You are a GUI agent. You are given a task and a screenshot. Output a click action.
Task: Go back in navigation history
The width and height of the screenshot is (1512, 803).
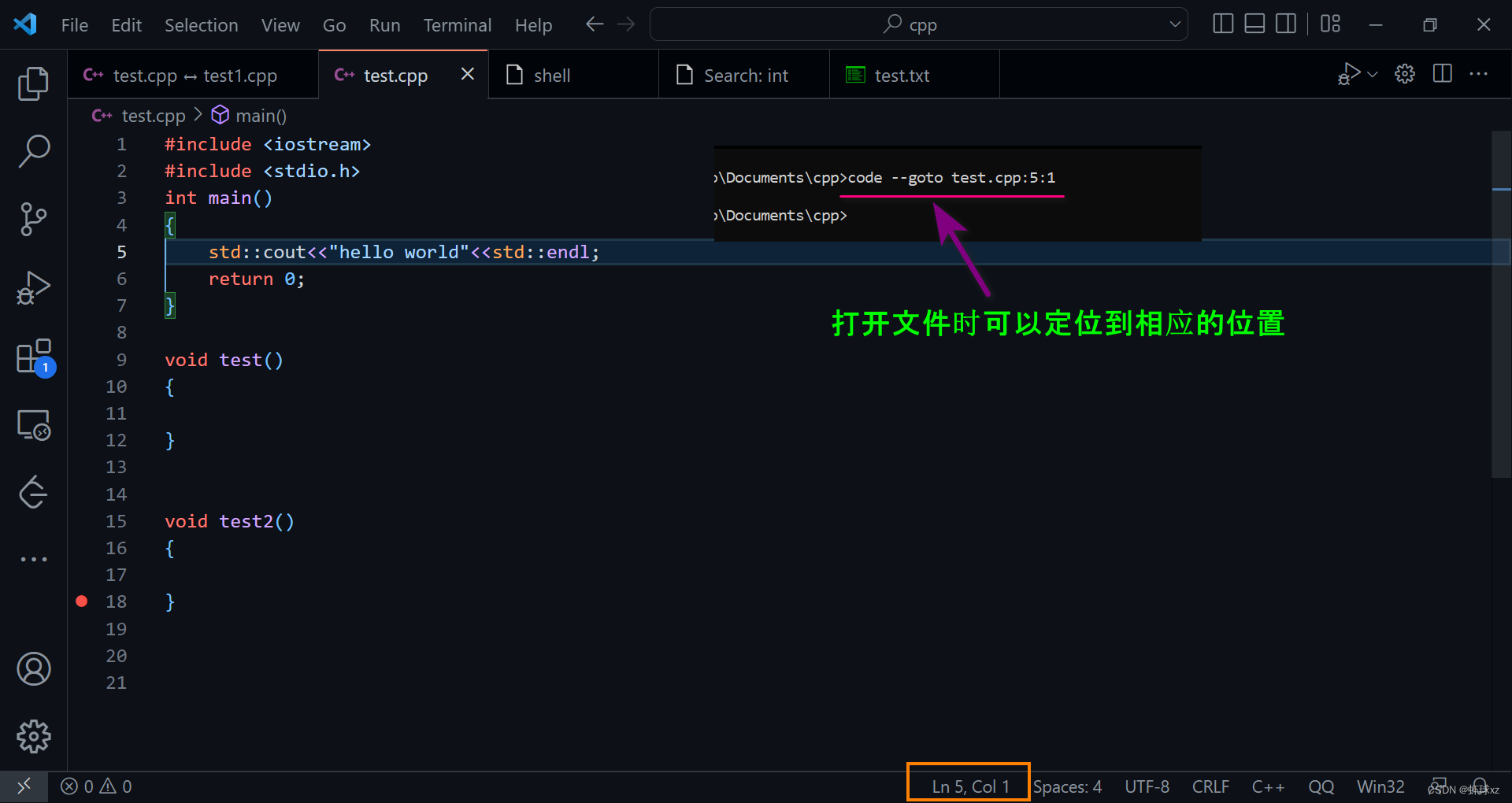coord(595,24)
